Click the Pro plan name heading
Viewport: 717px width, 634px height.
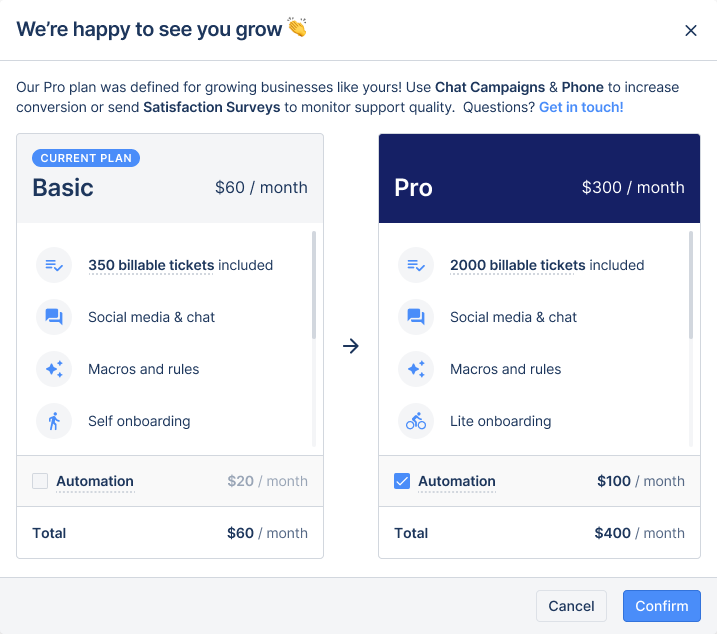coord(413,188)
